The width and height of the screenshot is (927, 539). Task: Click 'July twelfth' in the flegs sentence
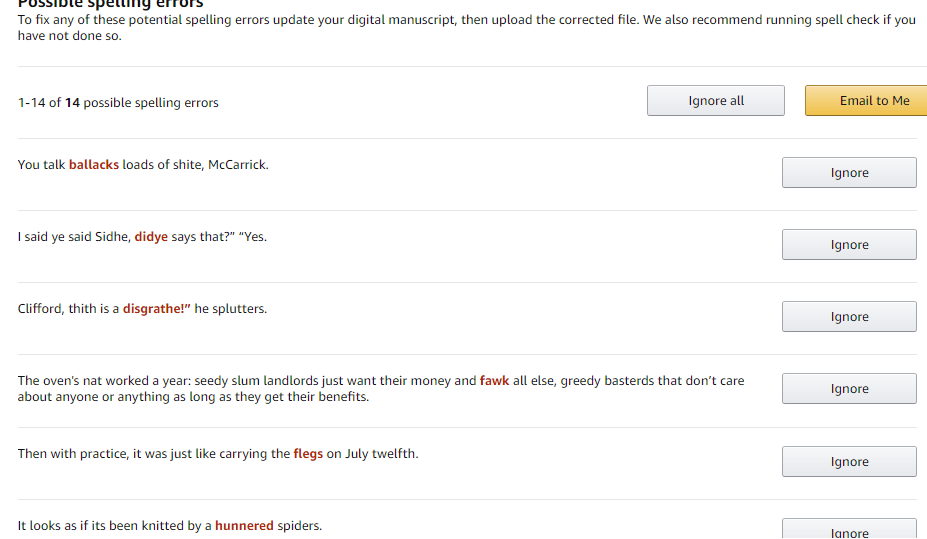click(380, 454)
